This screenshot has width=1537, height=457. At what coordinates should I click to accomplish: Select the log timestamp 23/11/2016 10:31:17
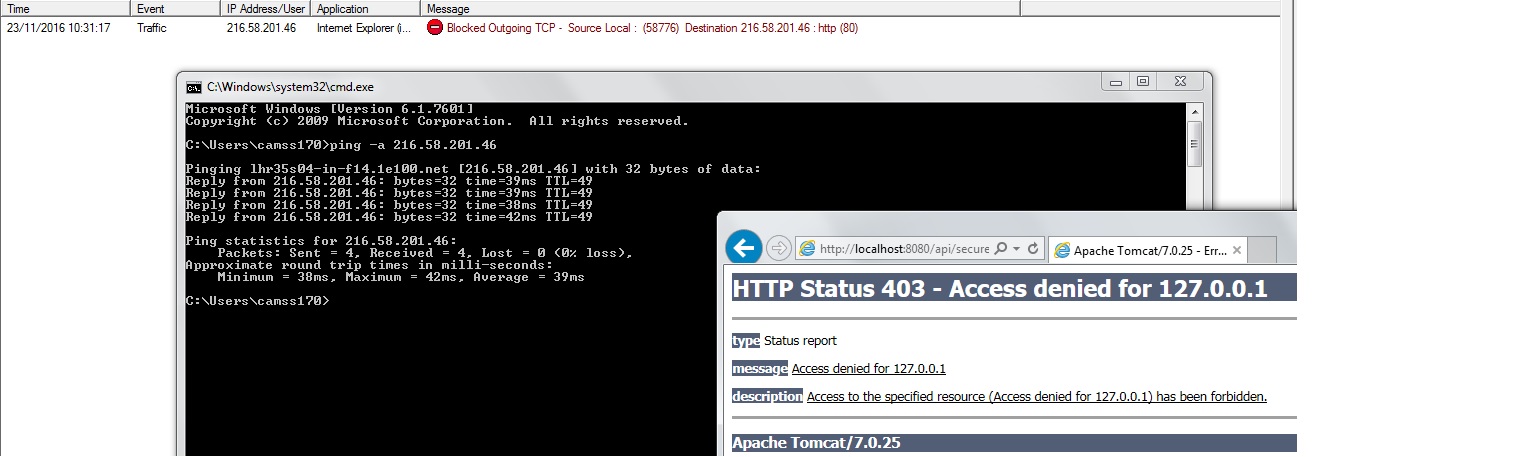tap(58, 28)
